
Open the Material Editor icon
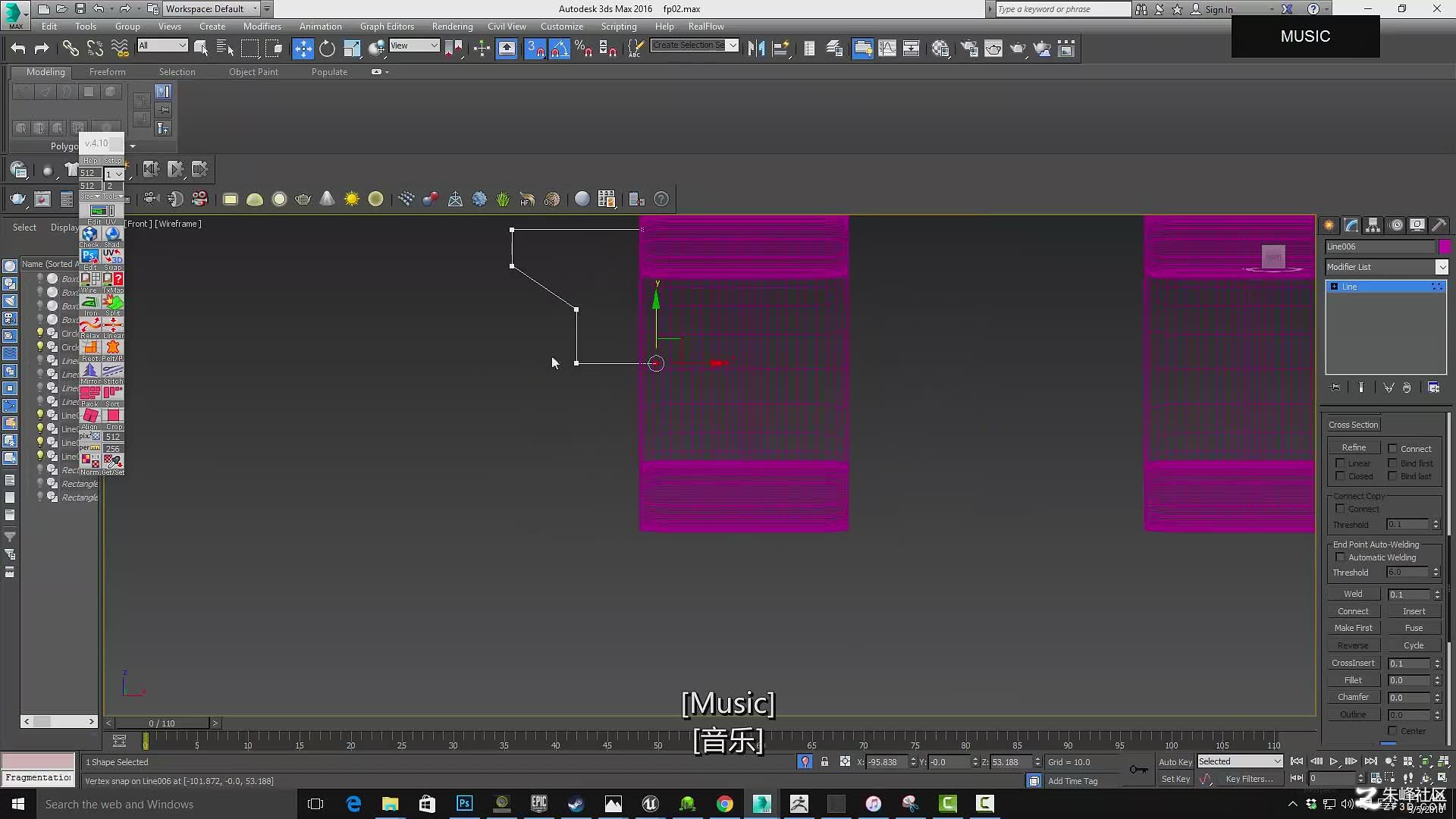tap(940, 49)
